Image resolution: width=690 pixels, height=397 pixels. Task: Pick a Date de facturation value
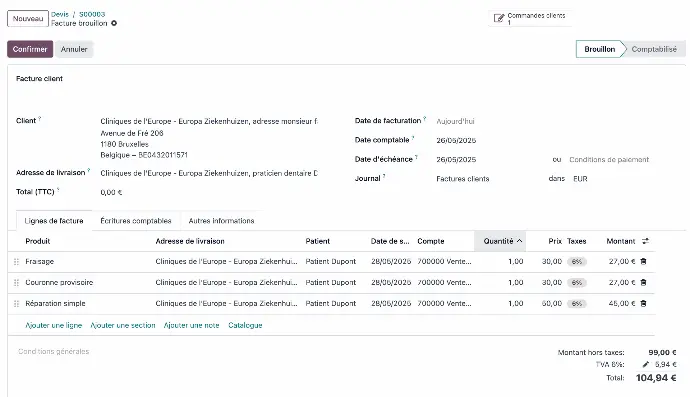point(455,121)
